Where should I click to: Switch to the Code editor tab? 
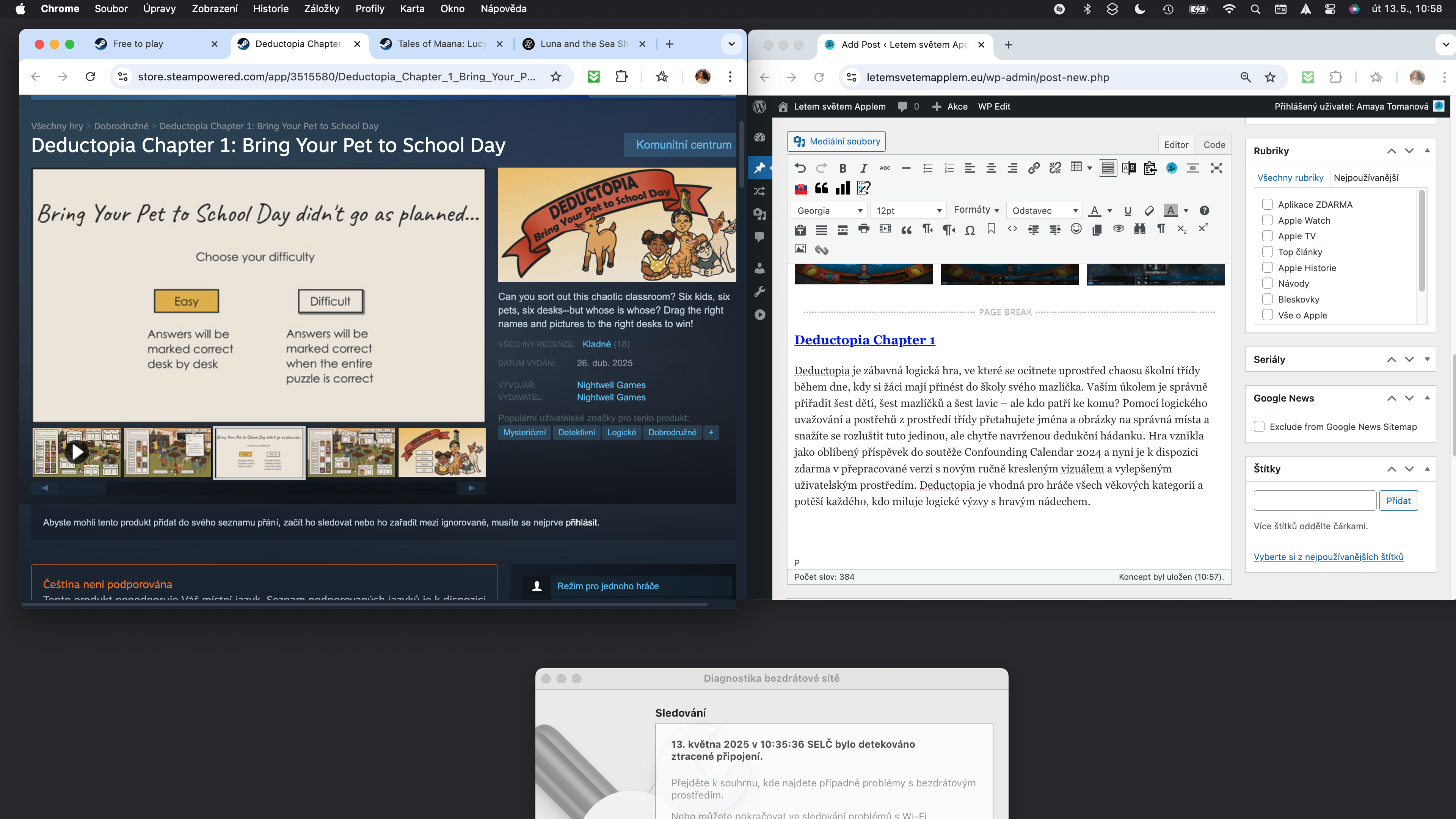click(x=1214, y=145)
